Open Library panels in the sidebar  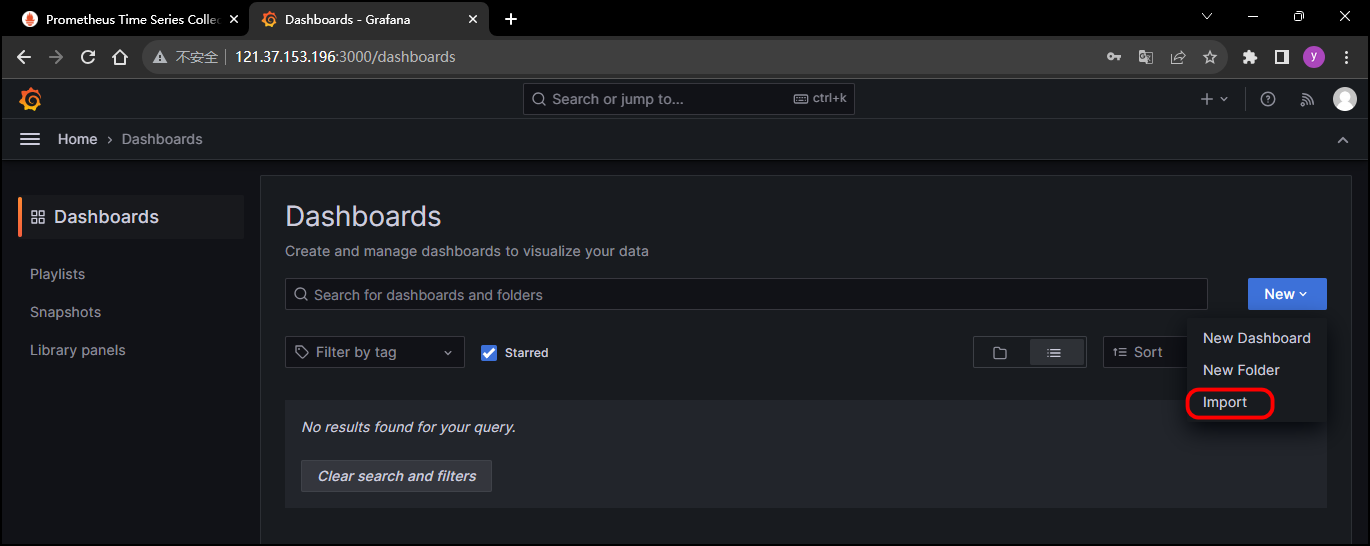click(78, 350)
